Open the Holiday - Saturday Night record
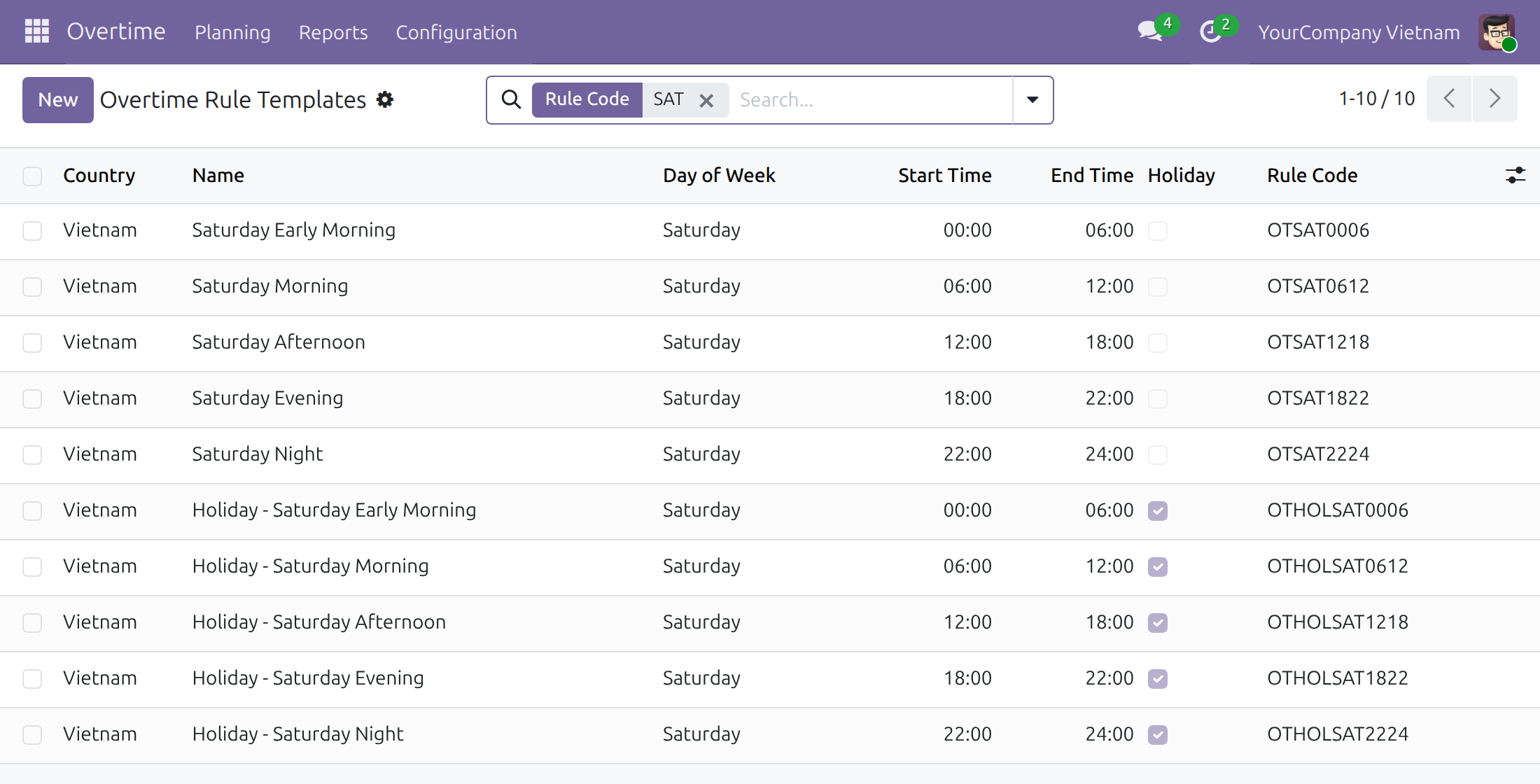1540x784 pixels. coord(297,734)
